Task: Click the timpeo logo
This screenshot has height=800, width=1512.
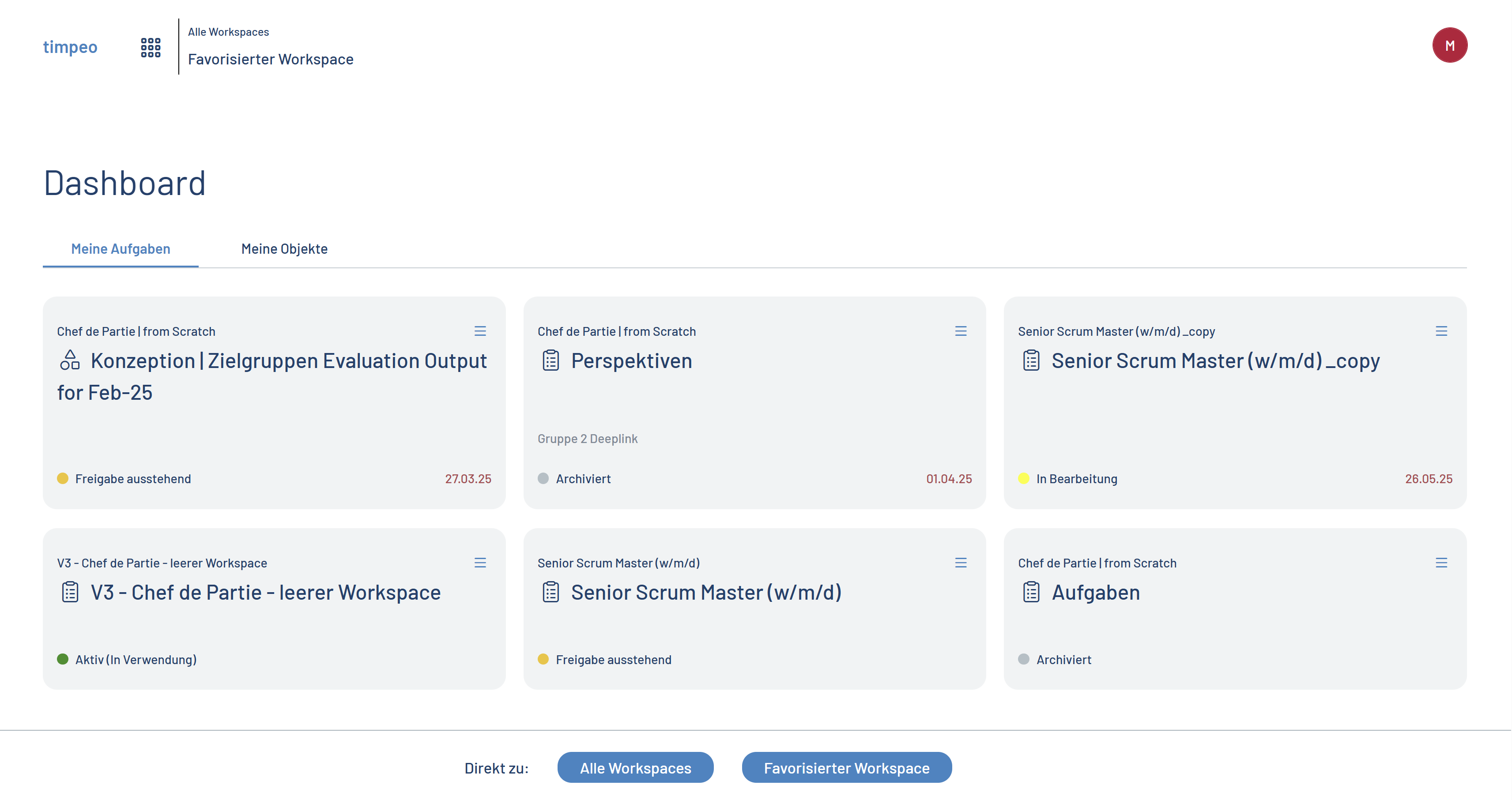Action: point(70,47)
